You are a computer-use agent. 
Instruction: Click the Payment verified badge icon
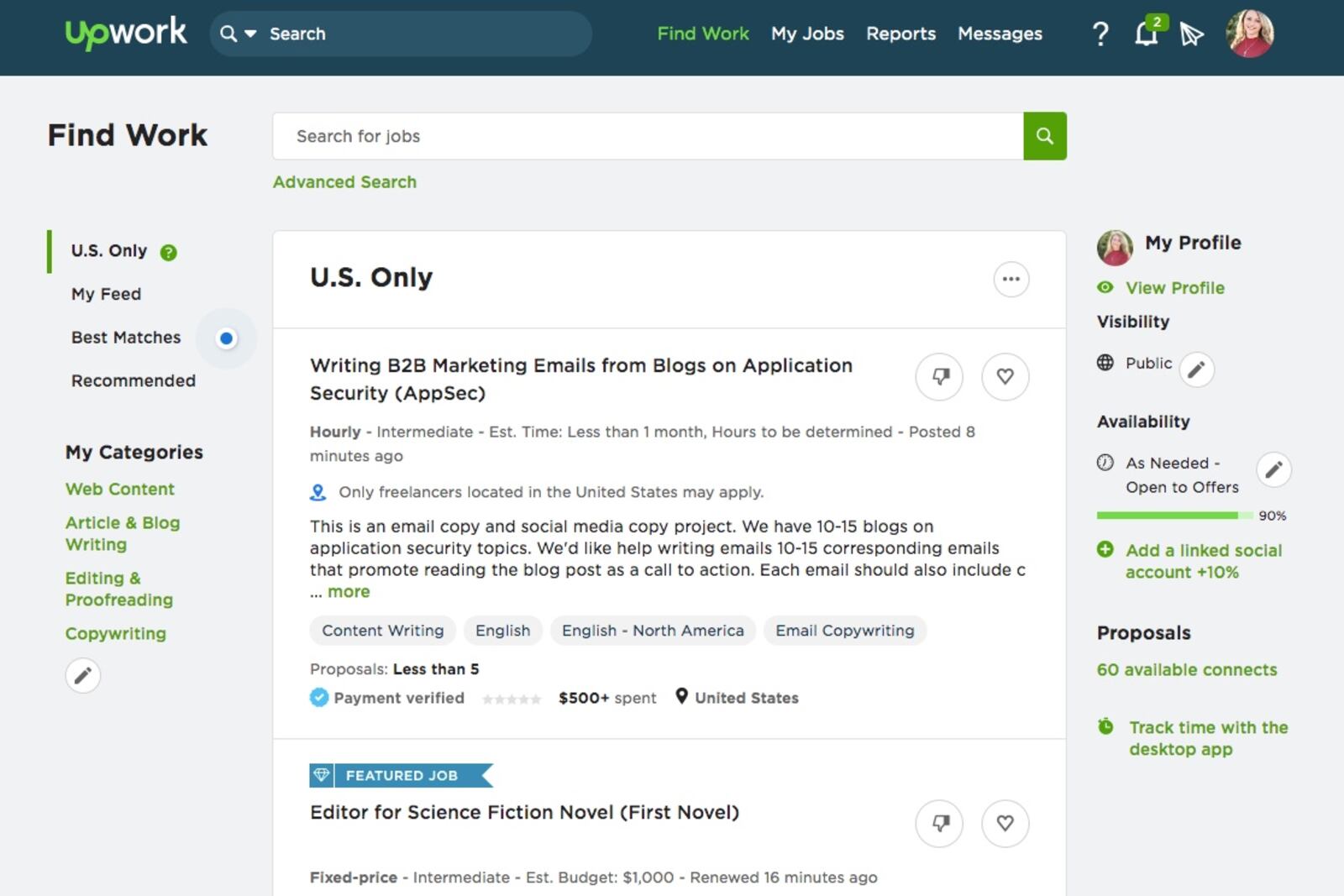pyautogui.click(x=319, y=697)
